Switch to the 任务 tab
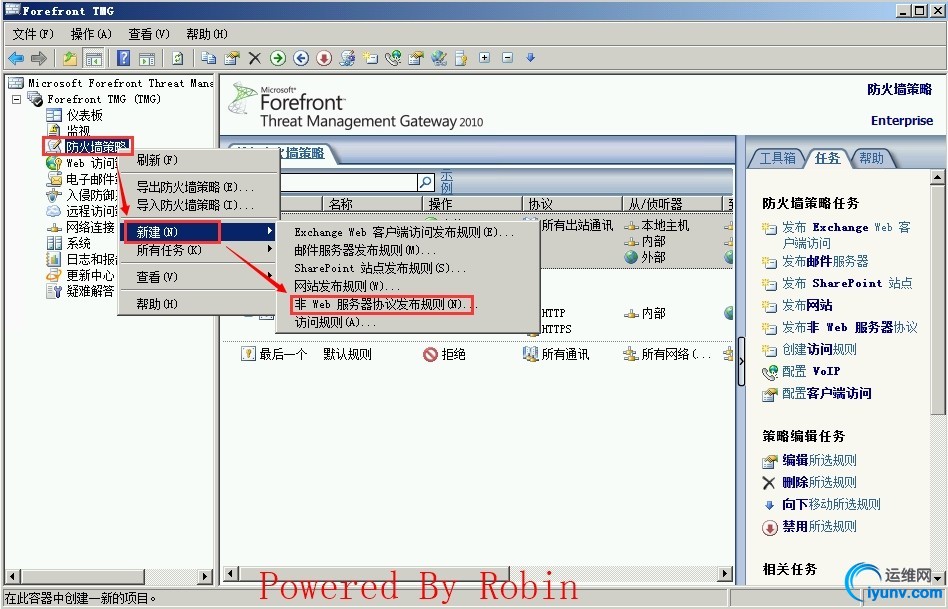The height and width of the screenshot is (609, 948). click(827, 158)
